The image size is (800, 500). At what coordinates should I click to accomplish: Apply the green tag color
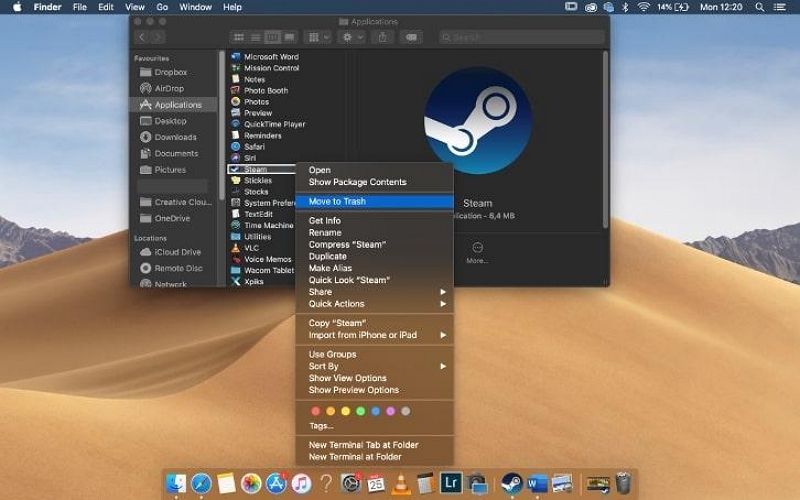click(x=361, y=411)
